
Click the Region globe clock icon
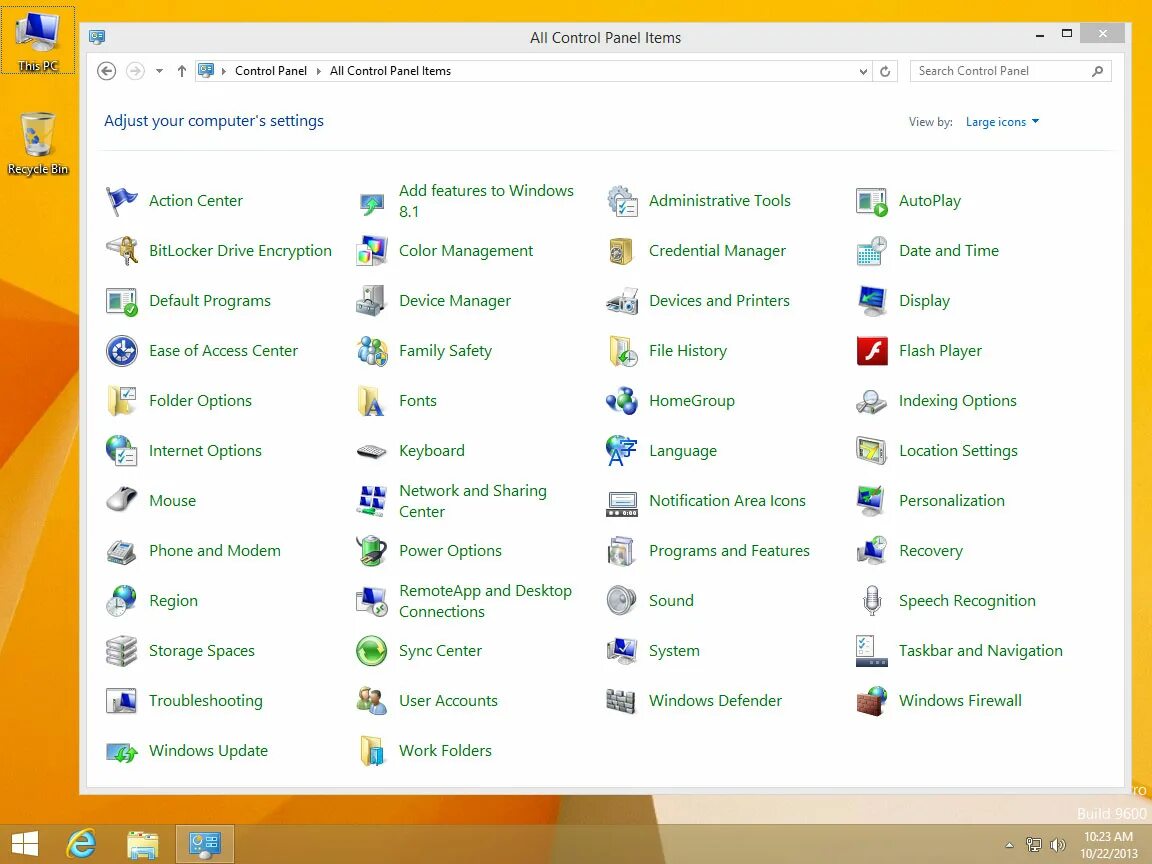tap(121, 600)
